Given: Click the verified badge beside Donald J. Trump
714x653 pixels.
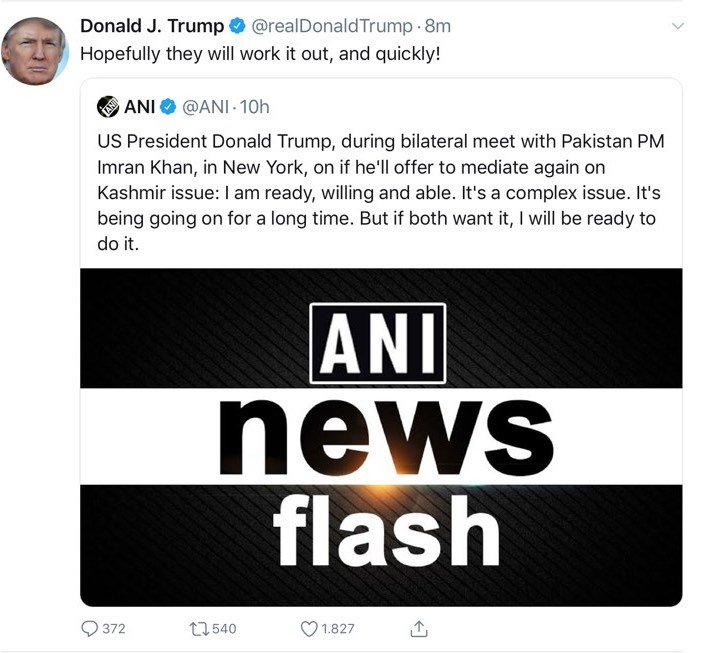Looking at the screenshot, I should (x=237, y=26).
